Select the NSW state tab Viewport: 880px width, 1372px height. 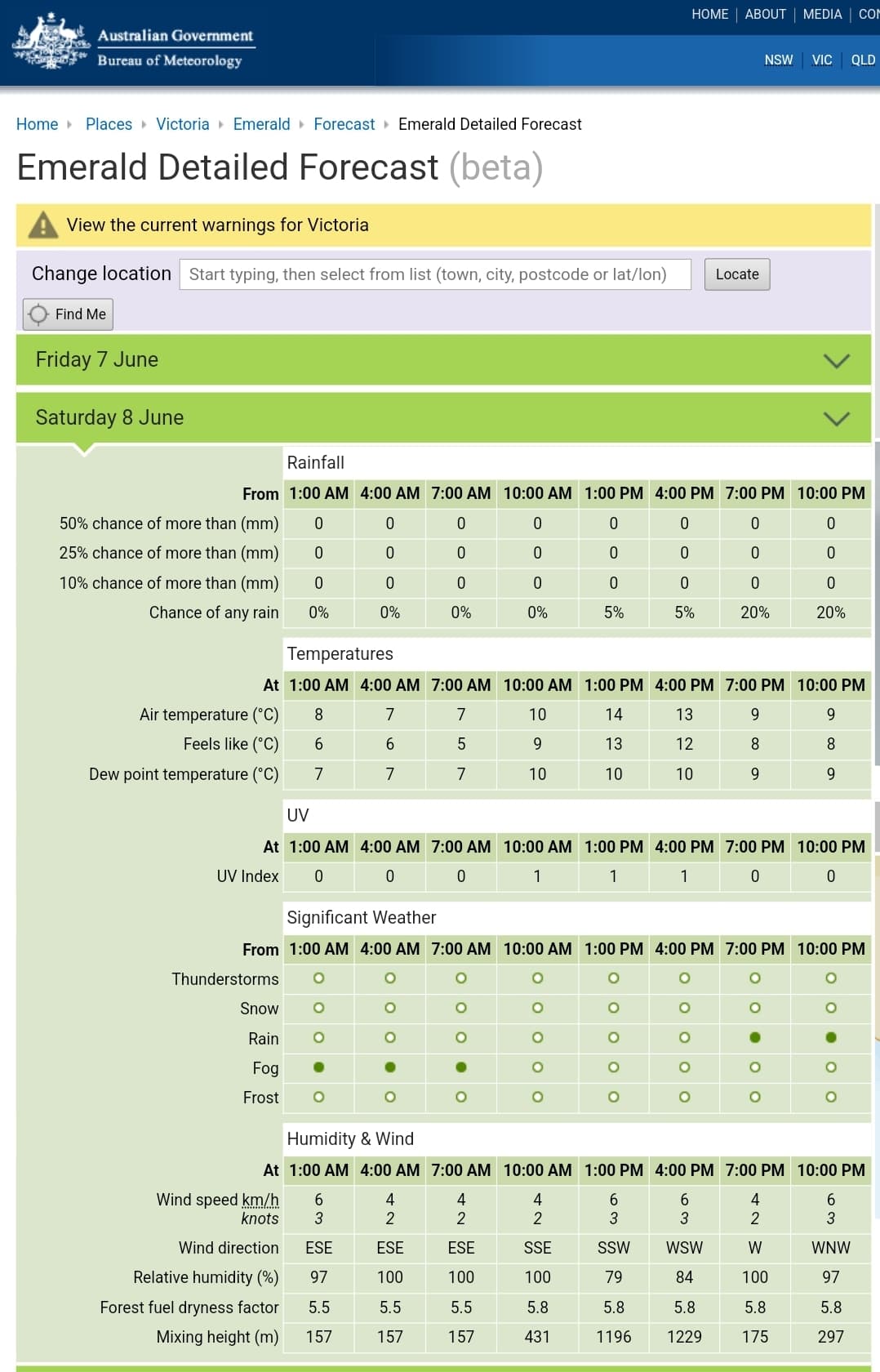778,60
